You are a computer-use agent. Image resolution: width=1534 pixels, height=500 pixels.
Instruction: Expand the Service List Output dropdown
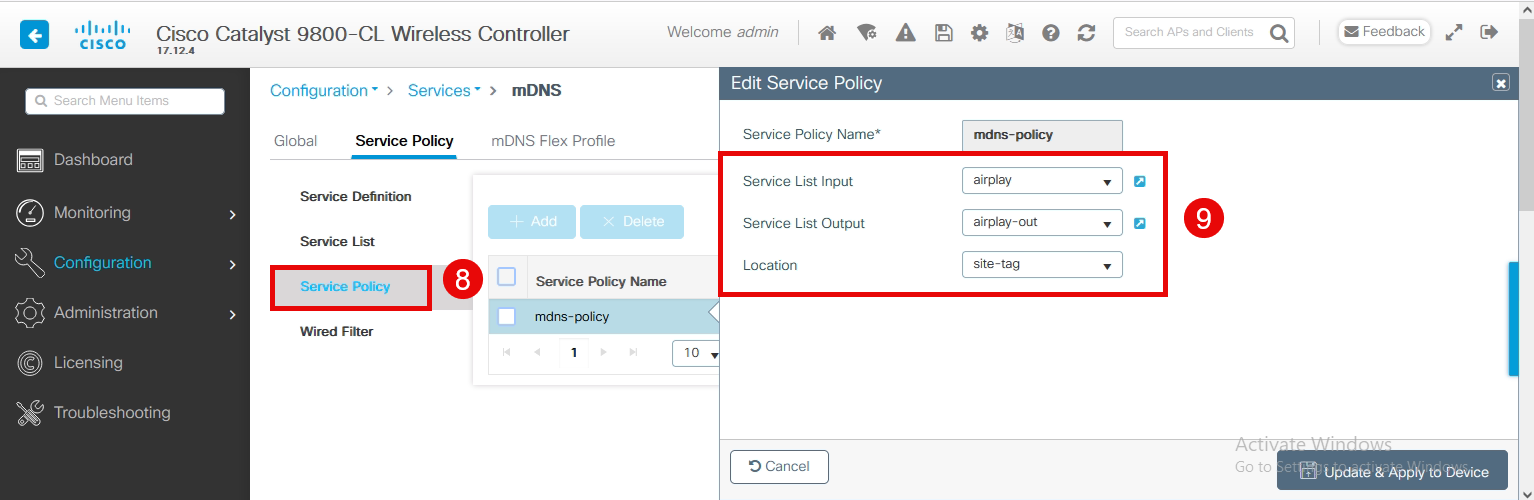1041,222
